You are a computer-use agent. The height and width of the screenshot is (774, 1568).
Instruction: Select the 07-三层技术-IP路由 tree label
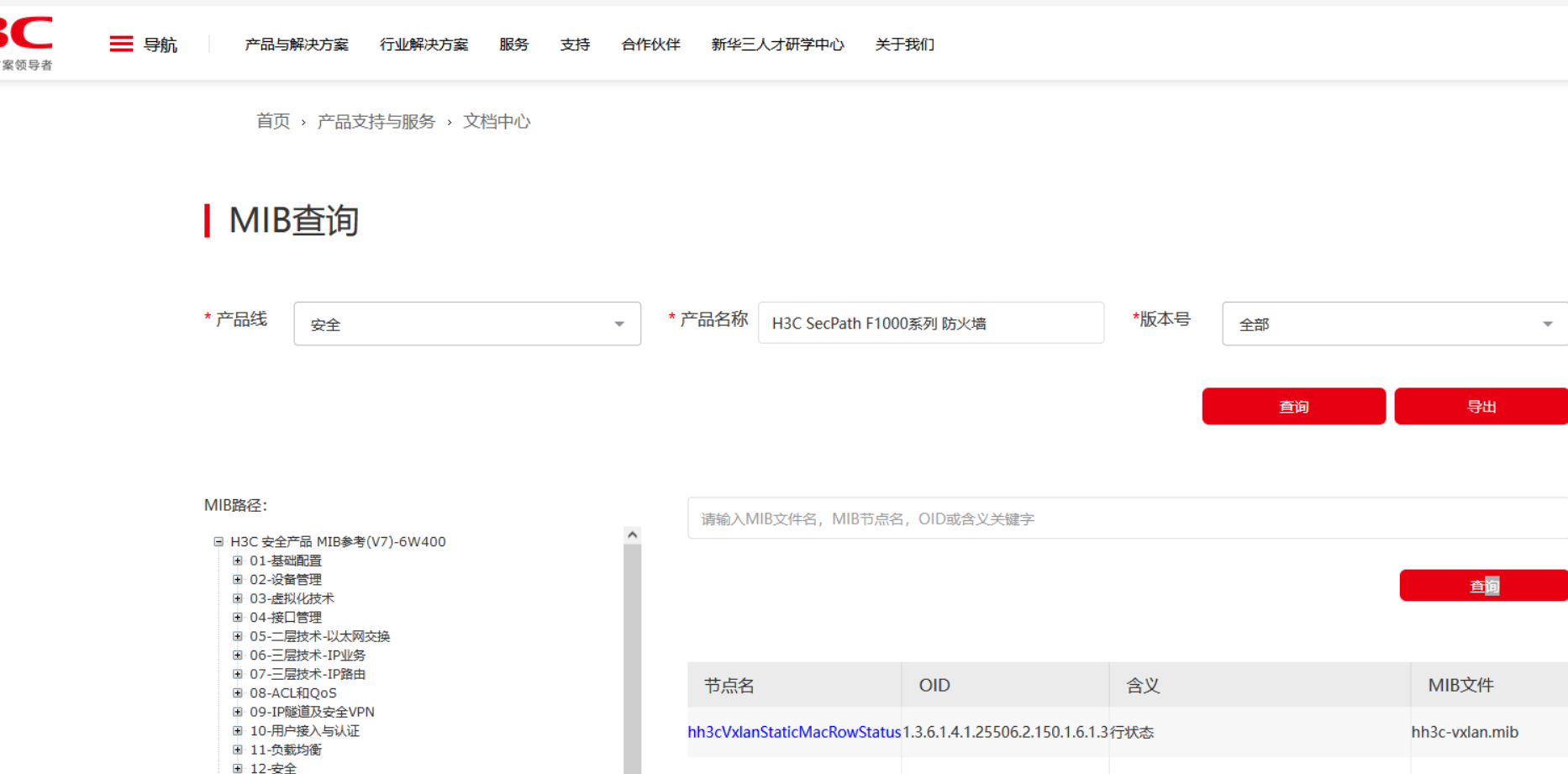coord(308,674)
